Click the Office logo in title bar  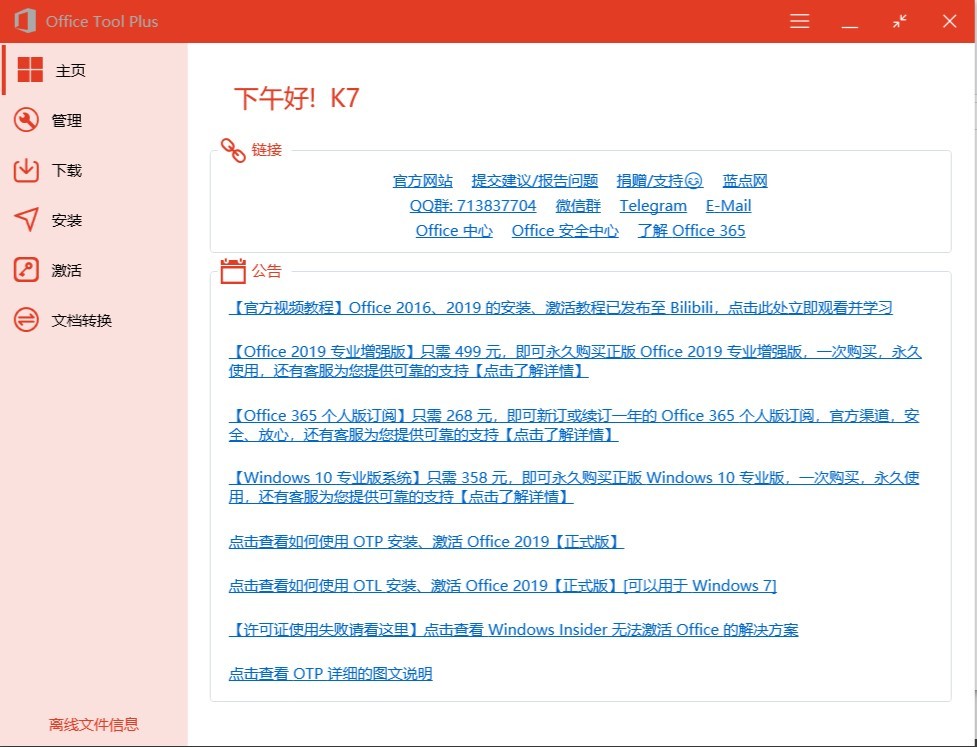24,21
